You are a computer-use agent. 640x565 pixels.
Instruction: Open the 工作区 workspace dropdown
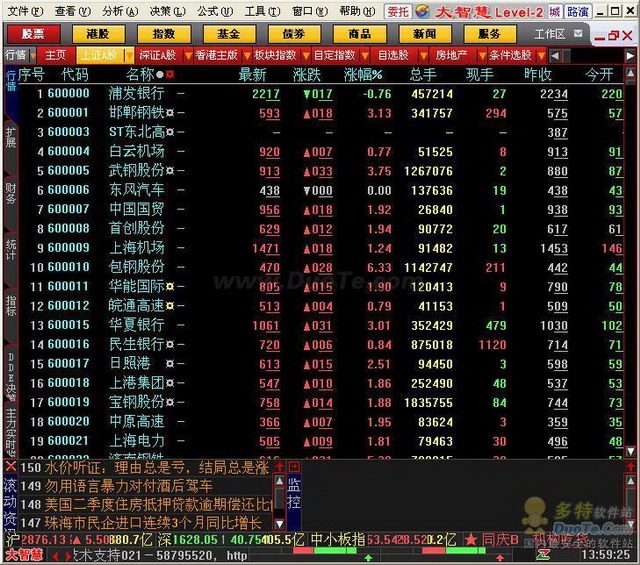(x=578, y=34)
